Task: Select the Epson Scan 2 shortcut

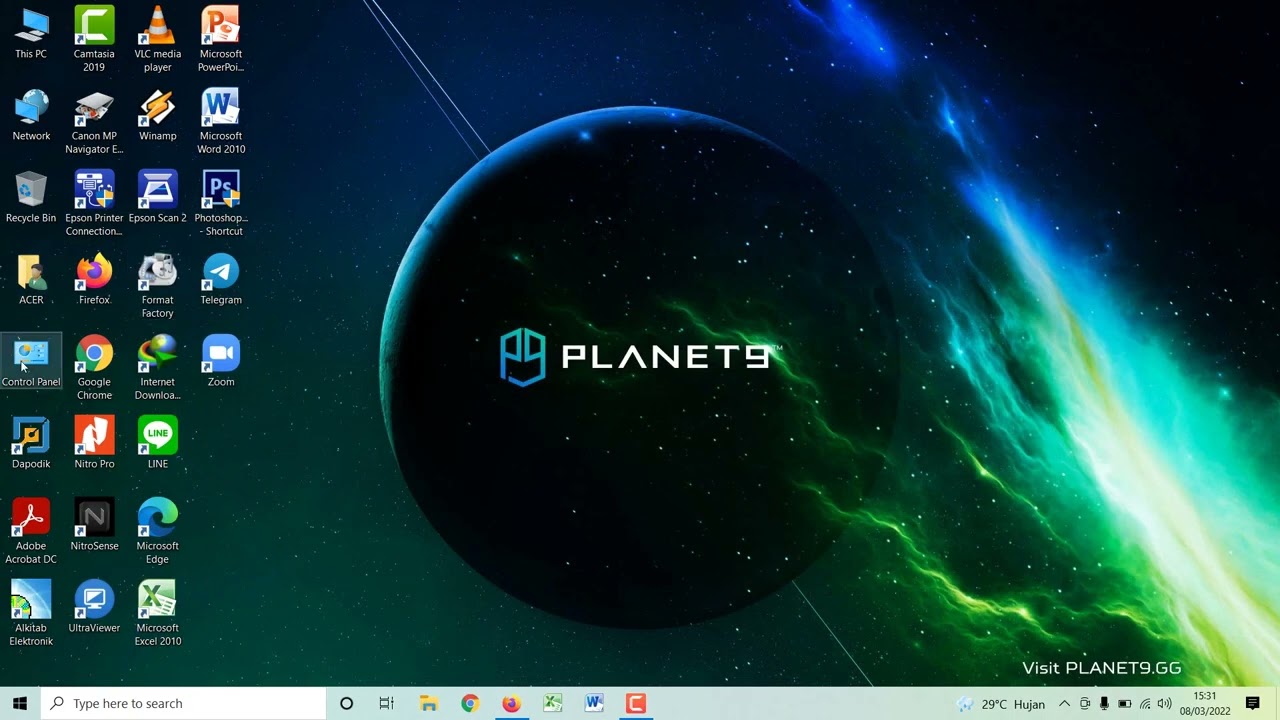Action: (x=157, y=197)
